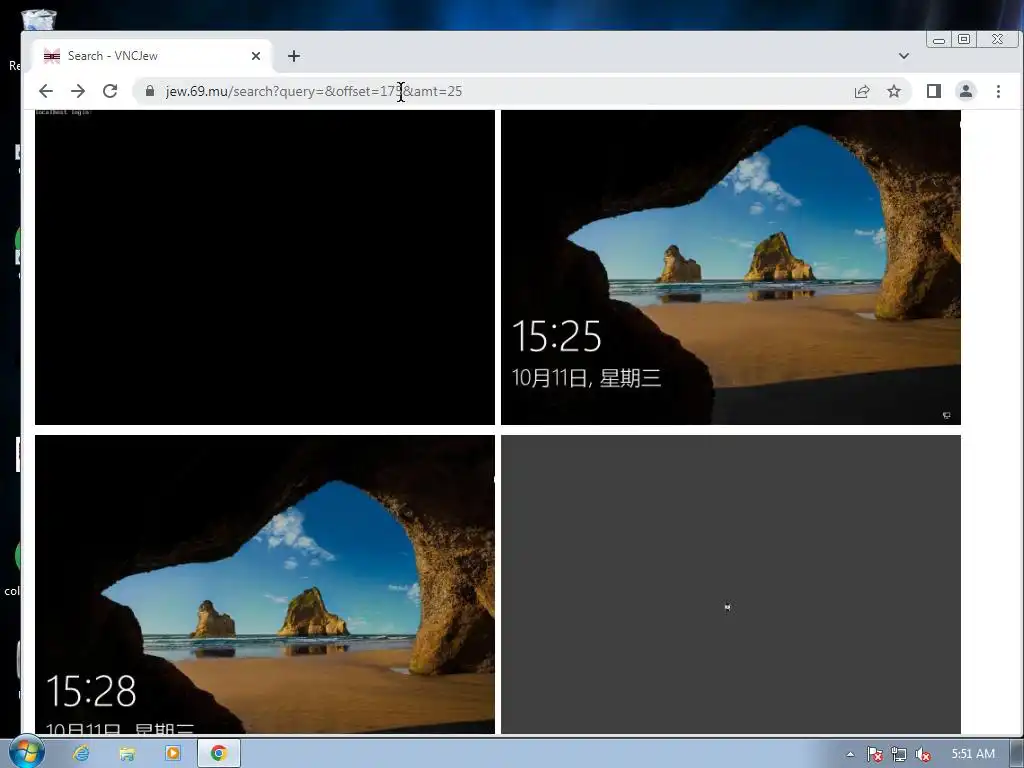Click the 5:51 AM taskbar clock
This screenshot has height=768, width=1024.
pos(973,754)
